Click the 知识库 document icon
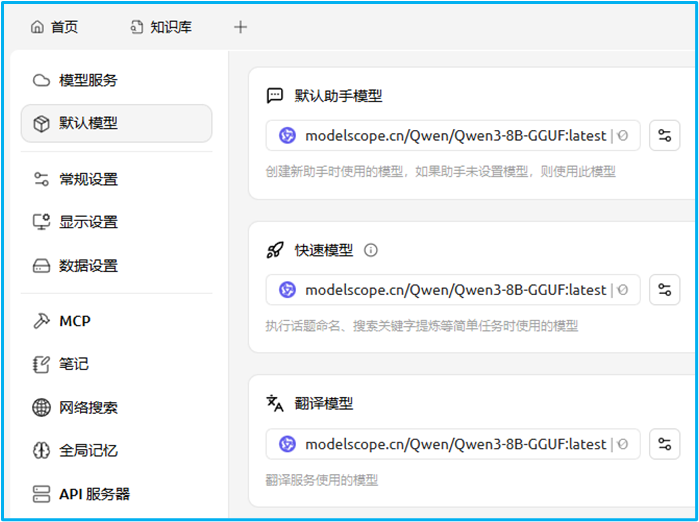The image size is (699, 522). pos(136,27)
